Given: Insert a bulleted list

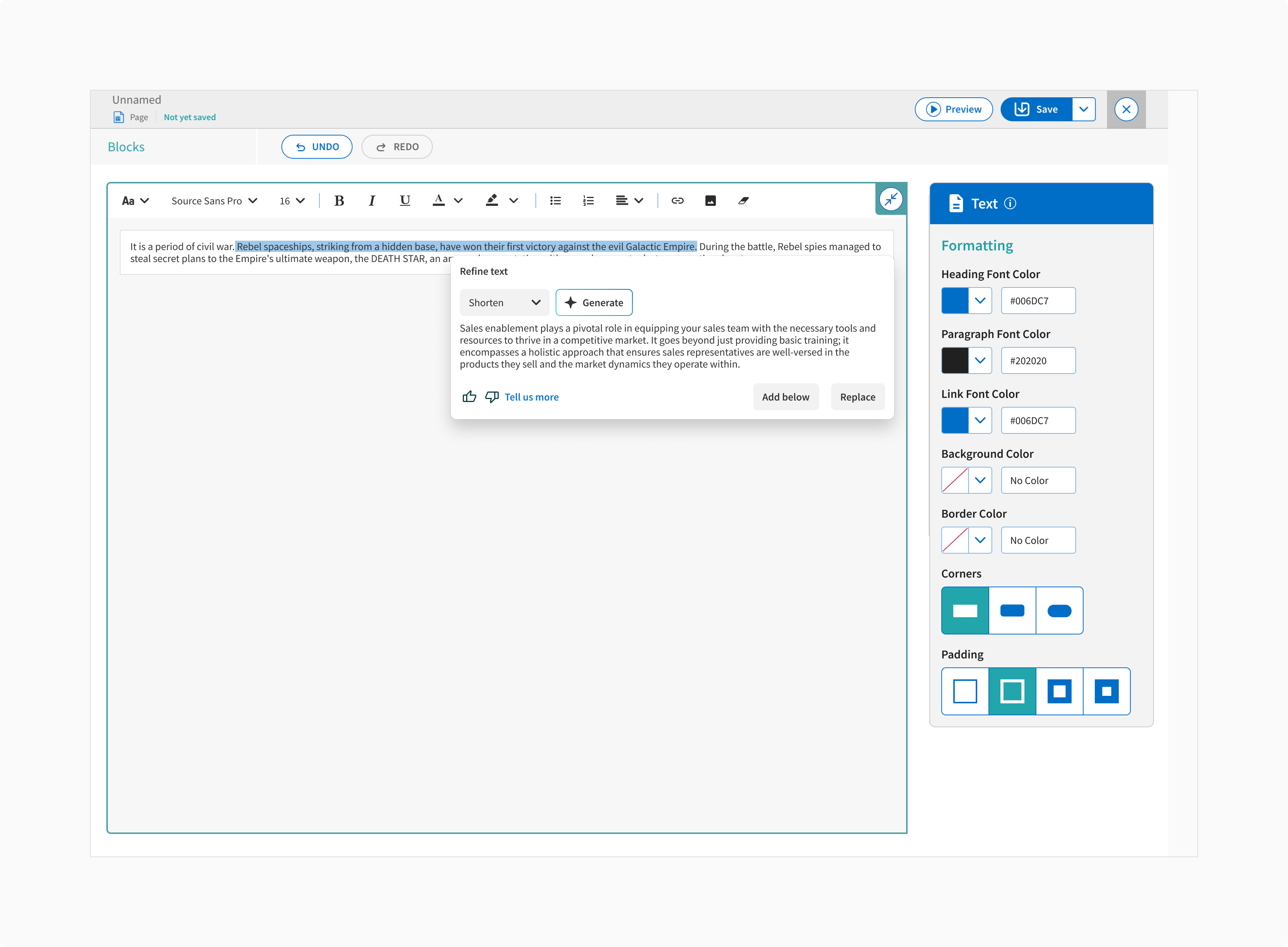Looking at the screenshot, I should click(x=555, y=201).
